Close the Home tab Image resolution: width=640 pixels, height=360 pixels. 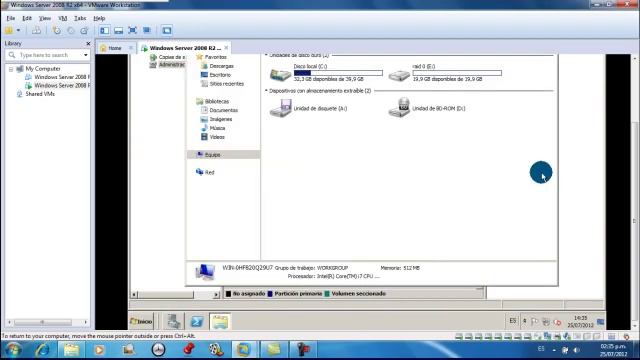(x=131, y=48)
